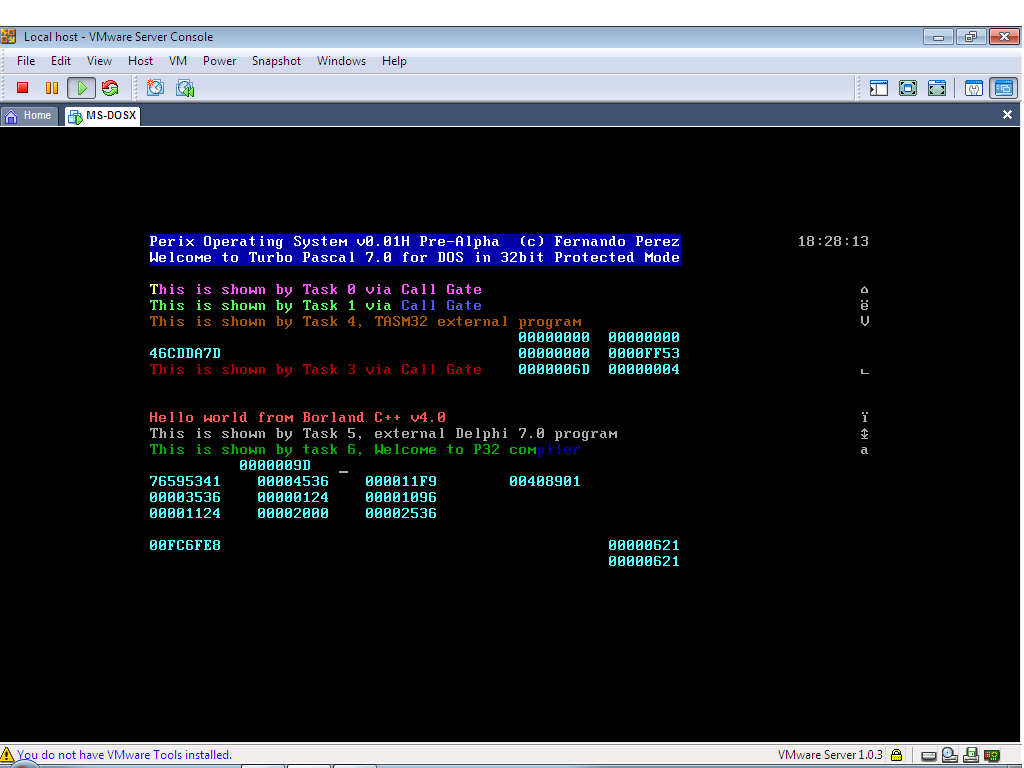1024x768 pixels.
Task: Switch to the Home tab
Action: (x=29, y=115)
